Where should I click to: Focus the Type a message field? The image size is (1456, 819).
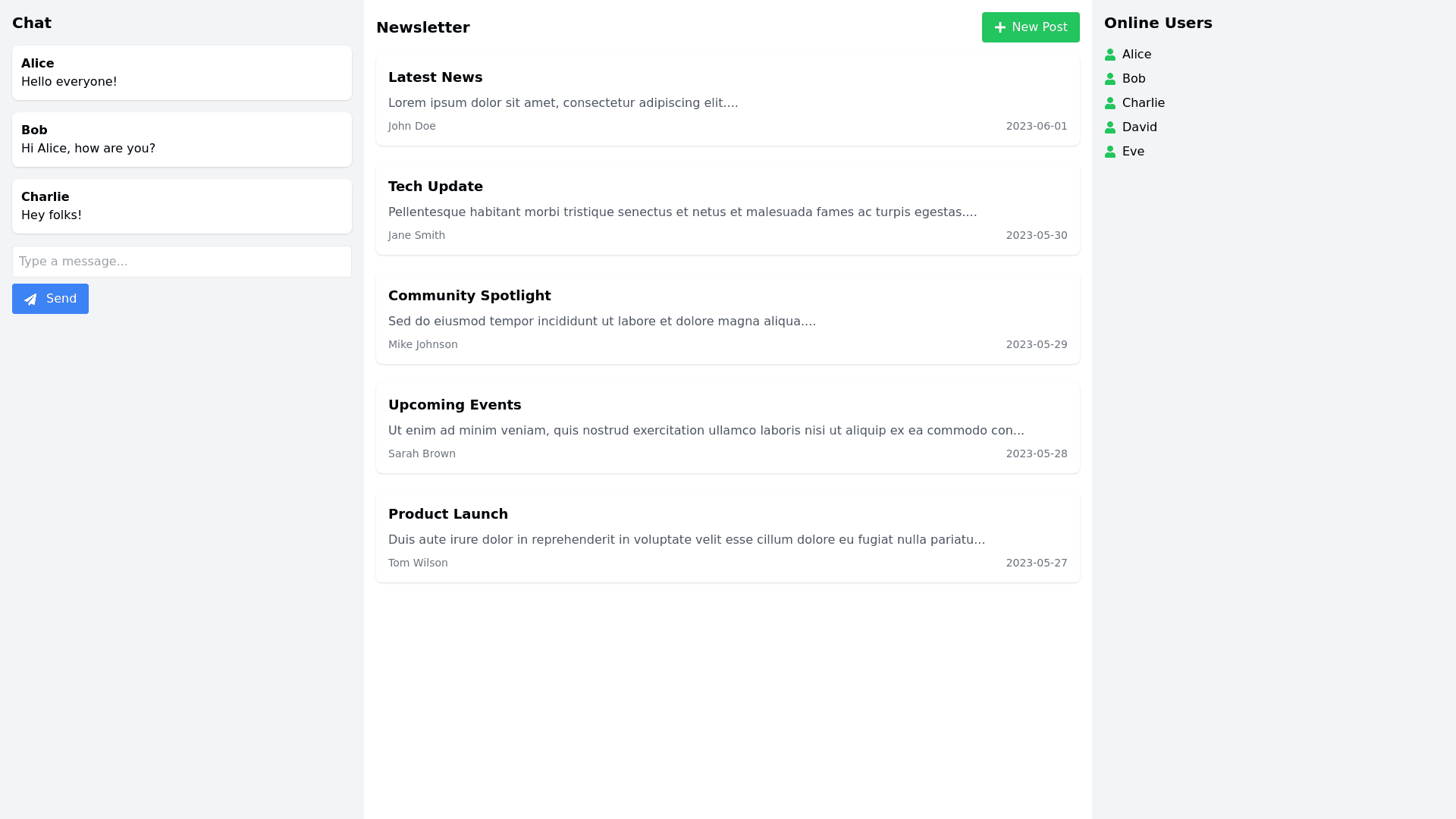point(182,262)
